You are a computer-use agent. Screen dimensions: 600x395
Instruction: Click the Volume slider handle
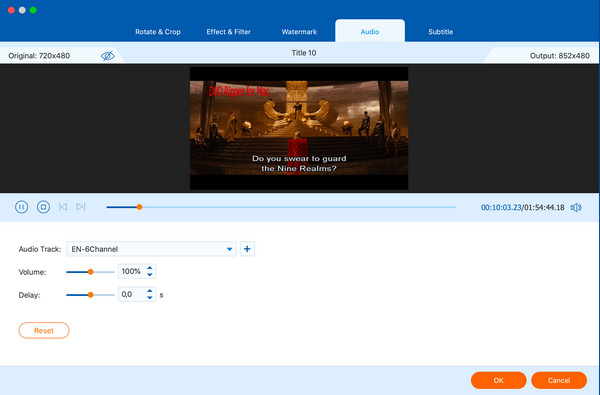coord(91,272)
